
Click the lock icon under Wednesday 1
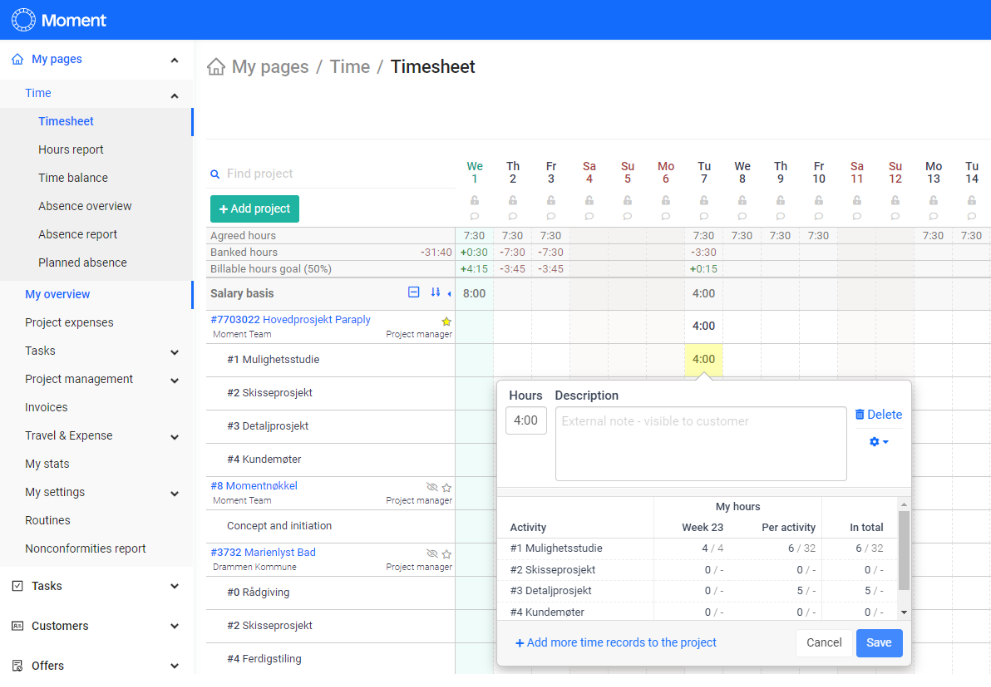coord(475,201)
